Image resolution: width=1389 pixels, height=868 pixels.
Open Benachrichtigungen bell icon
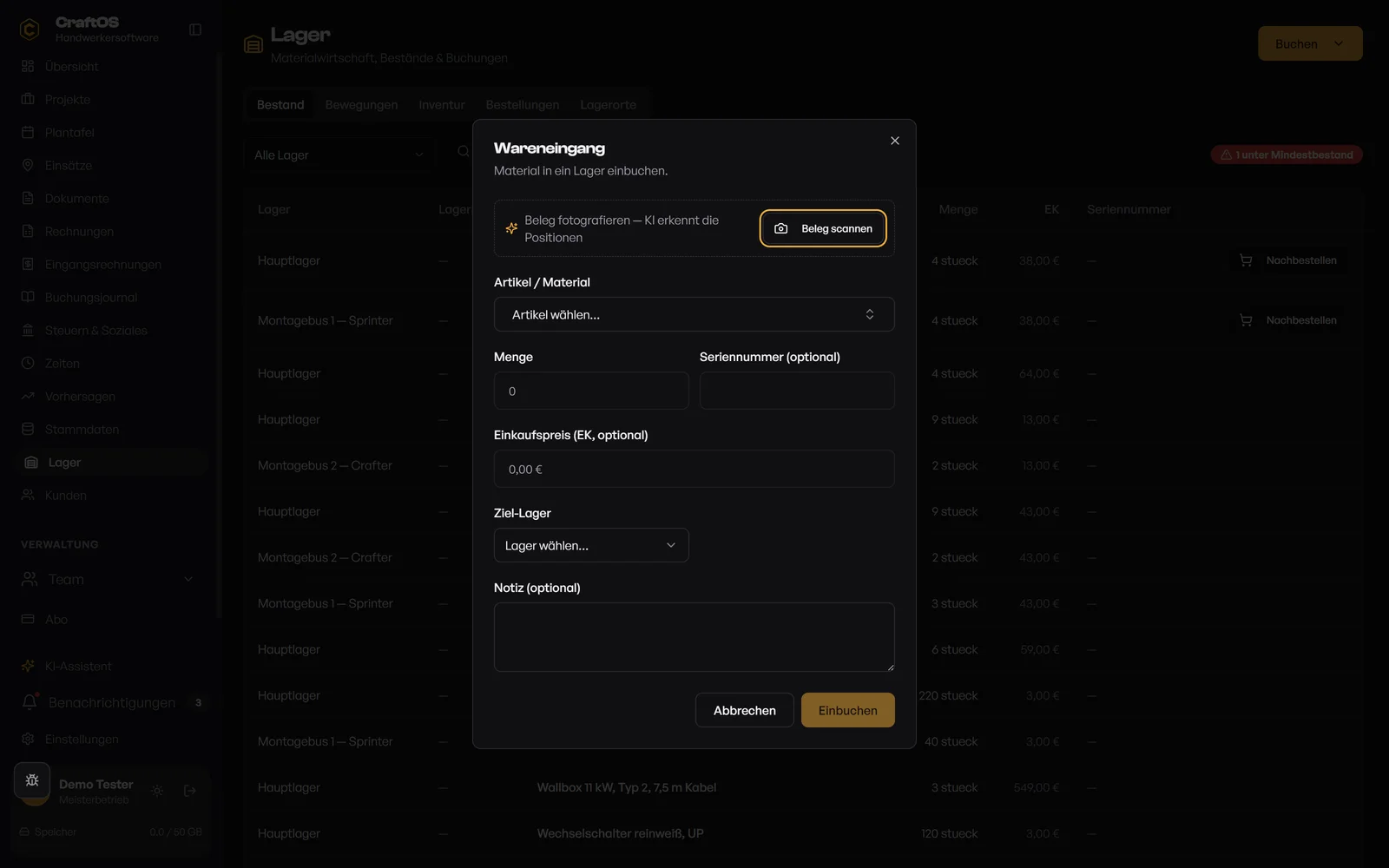click(30, 702)
